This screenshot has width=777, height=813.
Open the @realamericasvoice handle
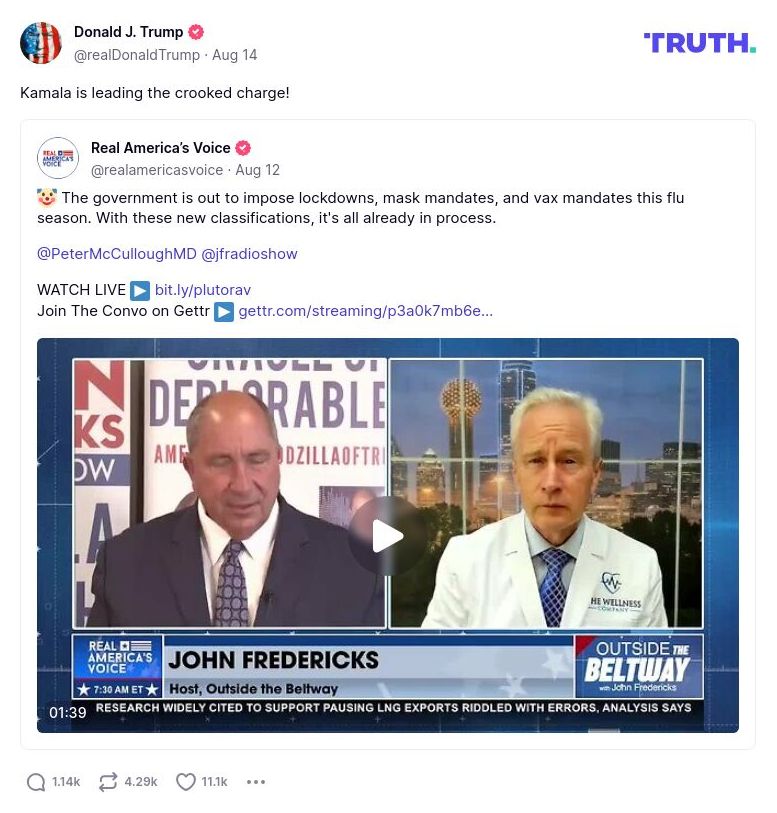pos(157,170)
